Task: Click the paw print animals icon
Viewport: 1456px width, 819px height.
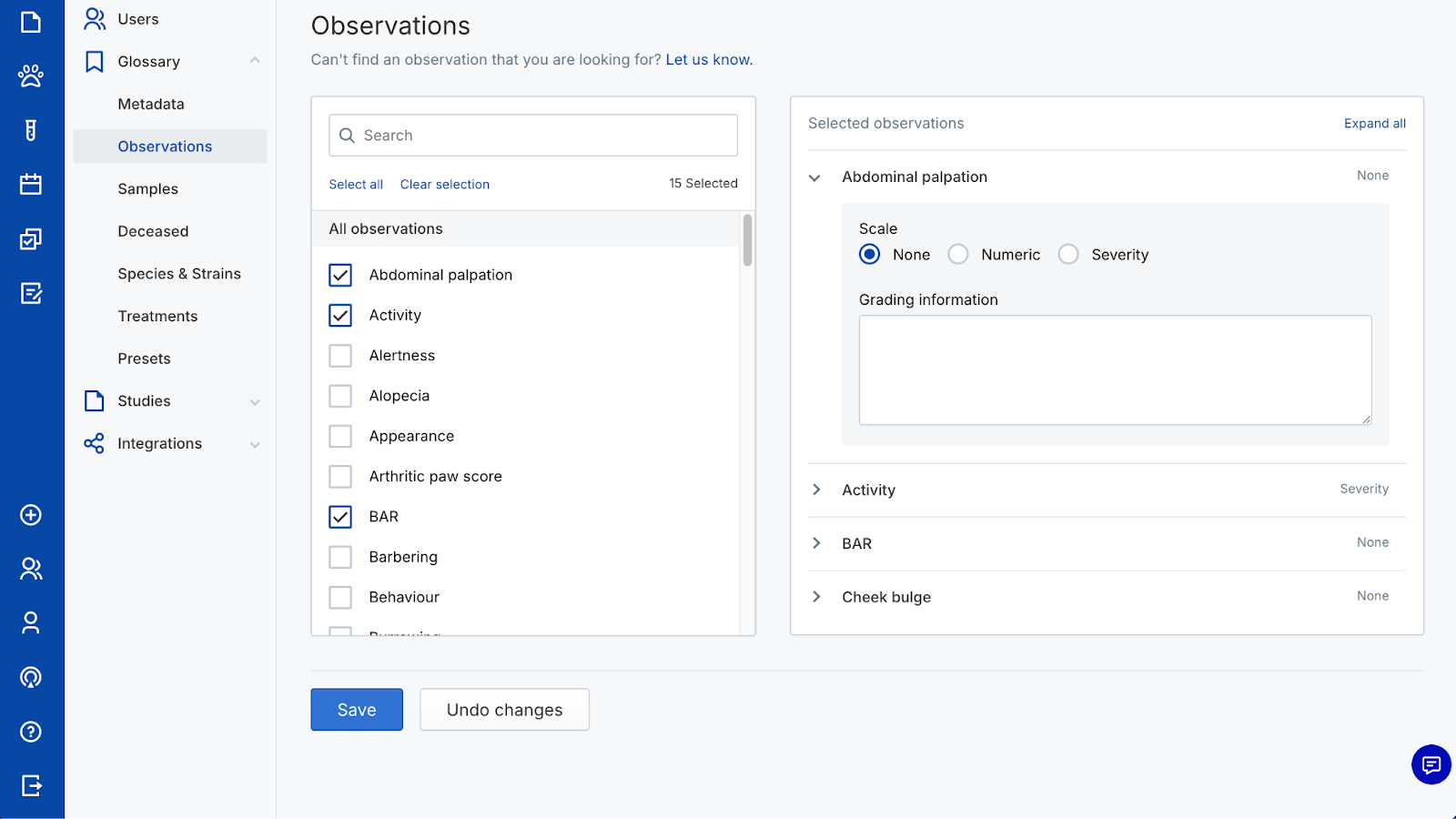Action: [31, 76]
